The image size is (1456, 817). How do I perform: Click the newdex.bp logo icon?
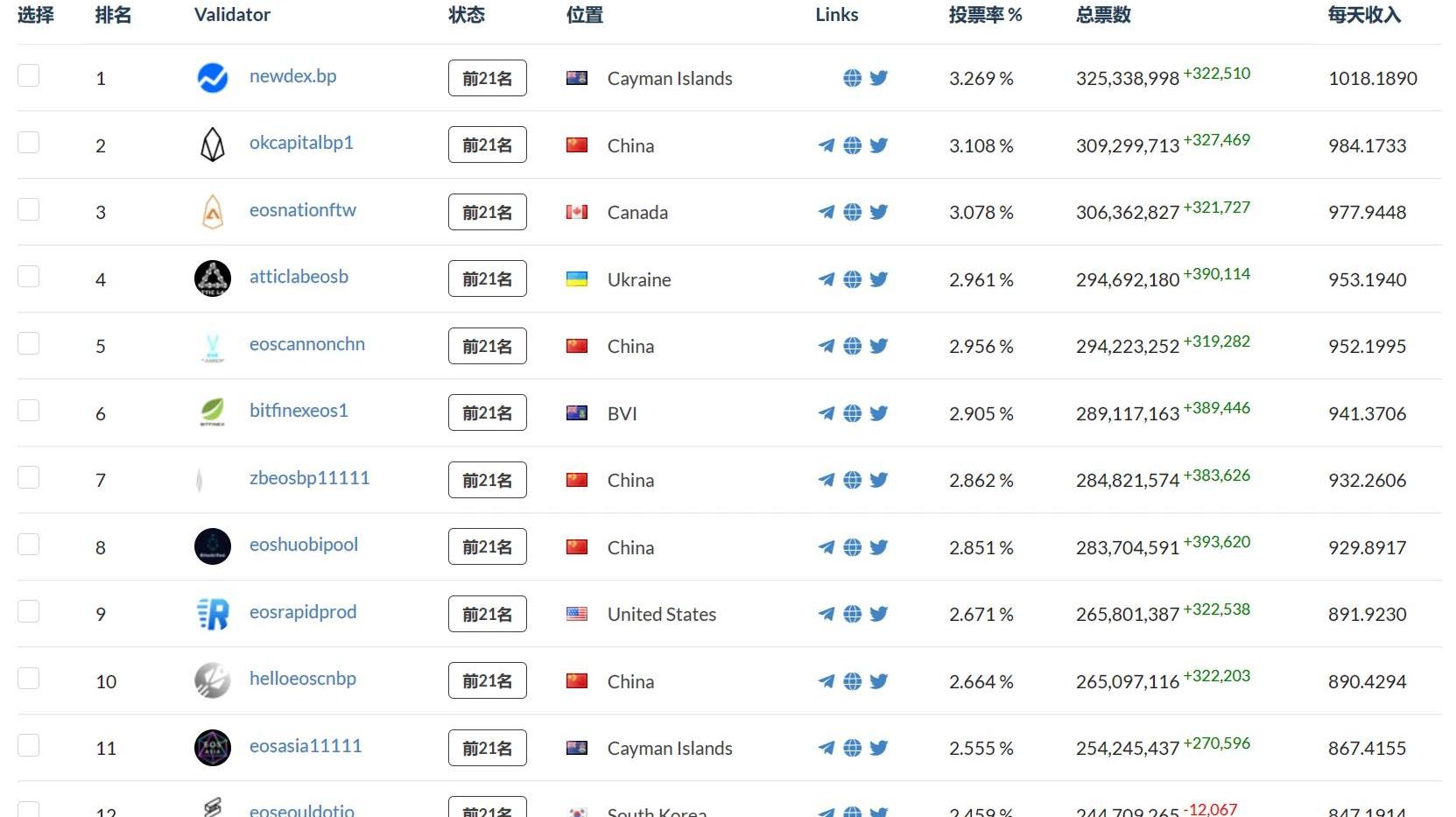213,78
